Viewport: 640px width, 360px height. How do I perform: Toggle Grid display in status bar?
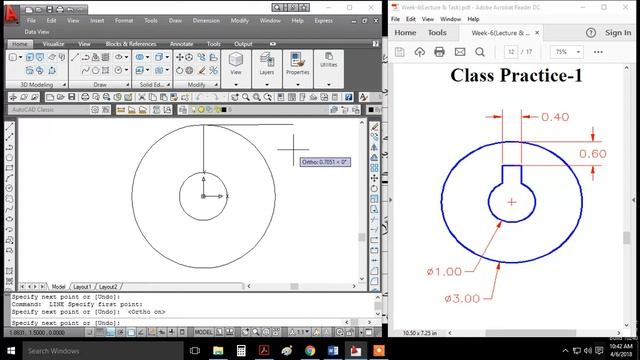[x=99, y=332]
